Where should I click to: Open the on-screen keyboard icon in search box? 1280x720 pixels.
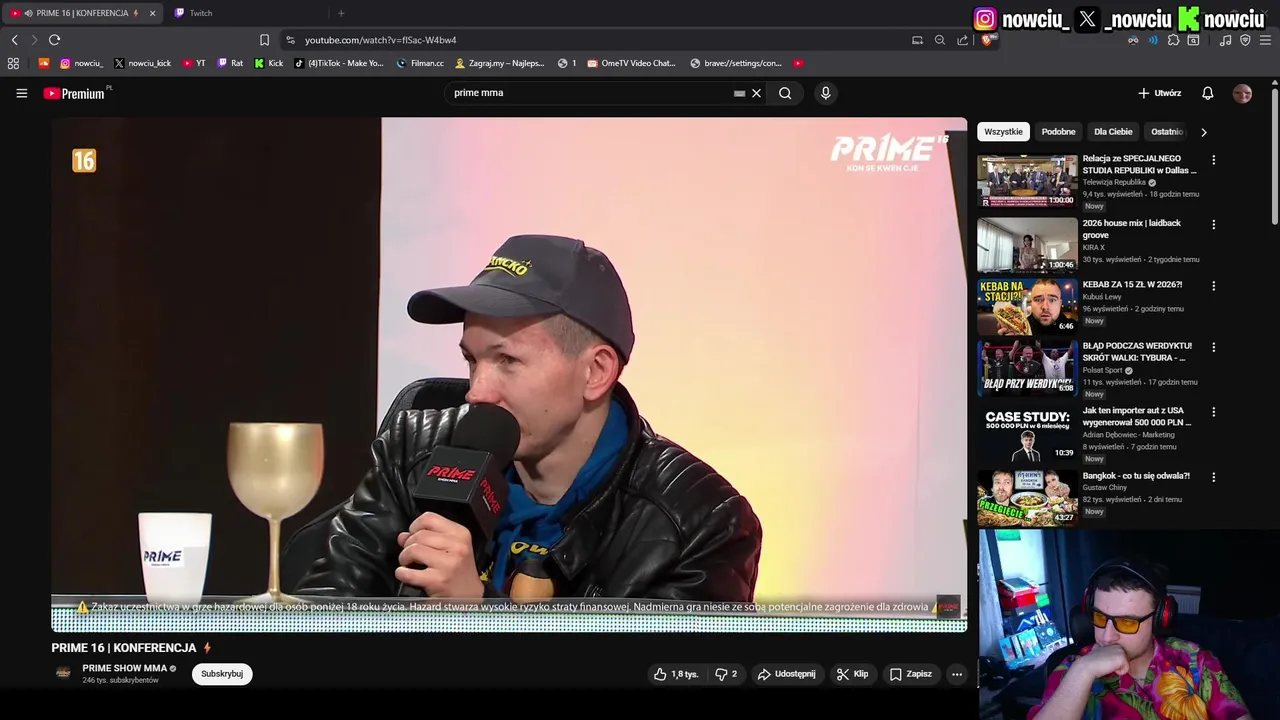739,93
